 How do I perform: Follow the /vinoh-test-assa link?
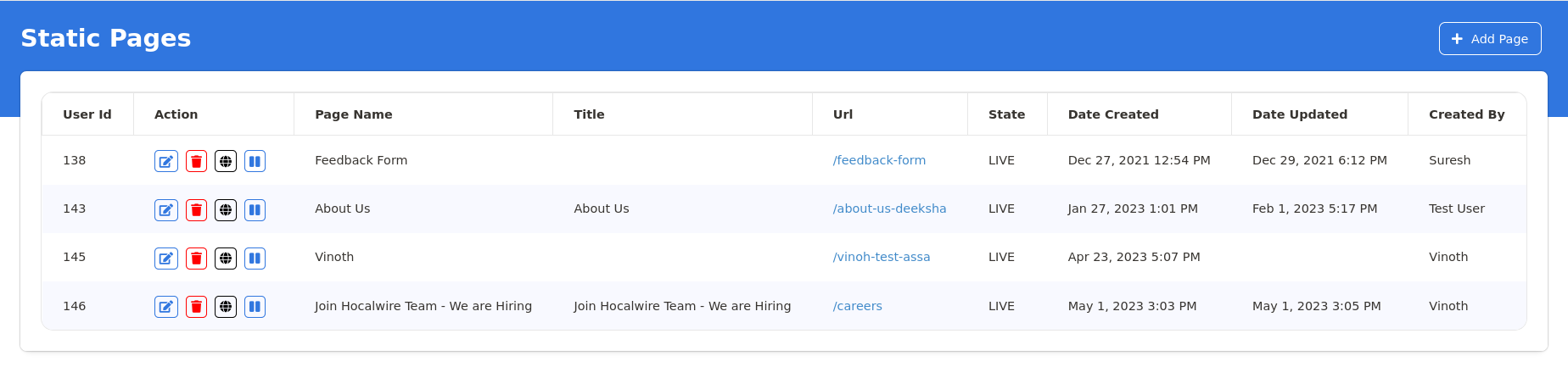coord(881,257)
